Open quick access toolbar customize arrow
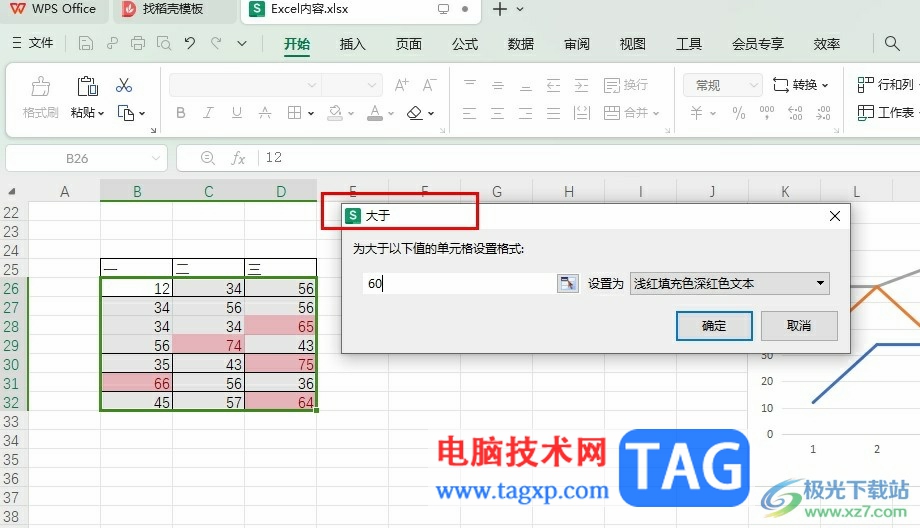 click(242, 43)
